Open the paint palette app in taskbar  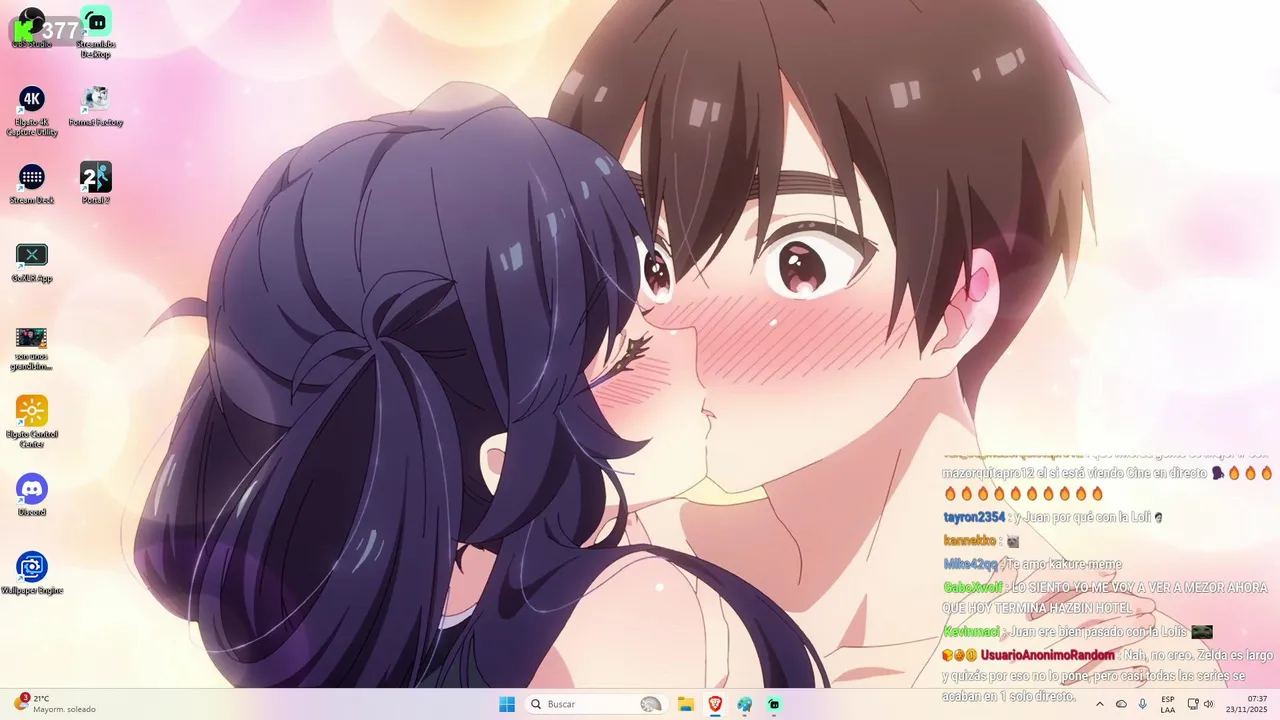pos(745,704)
